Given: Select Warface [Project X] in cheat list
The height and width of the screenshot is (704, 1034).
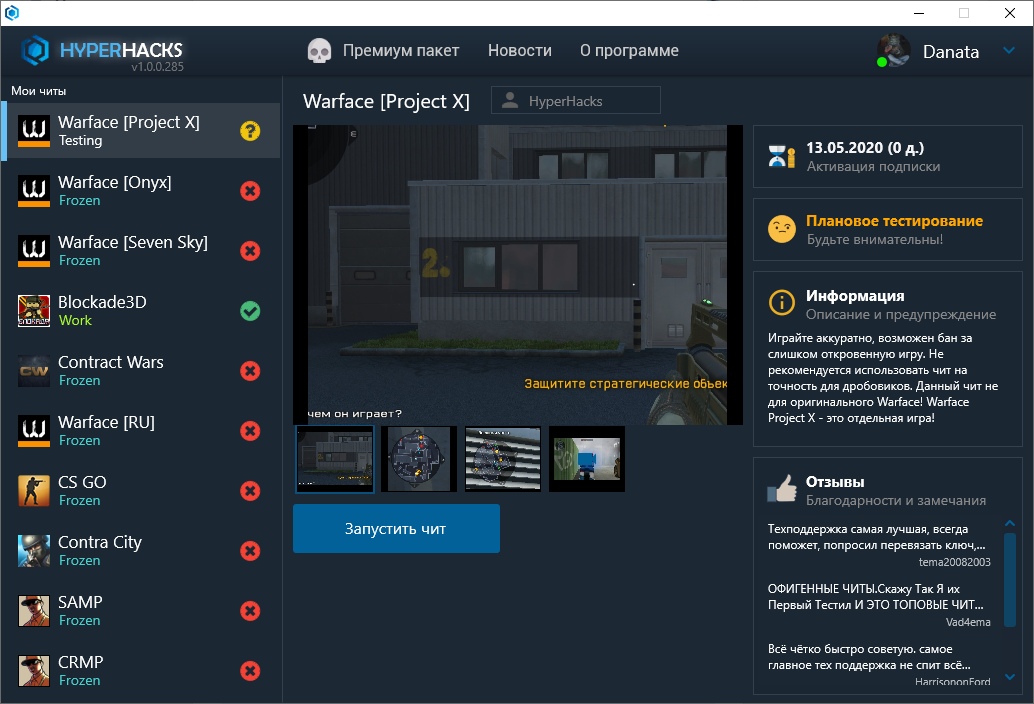Looking at the screenshot, I should pos(140,131).
